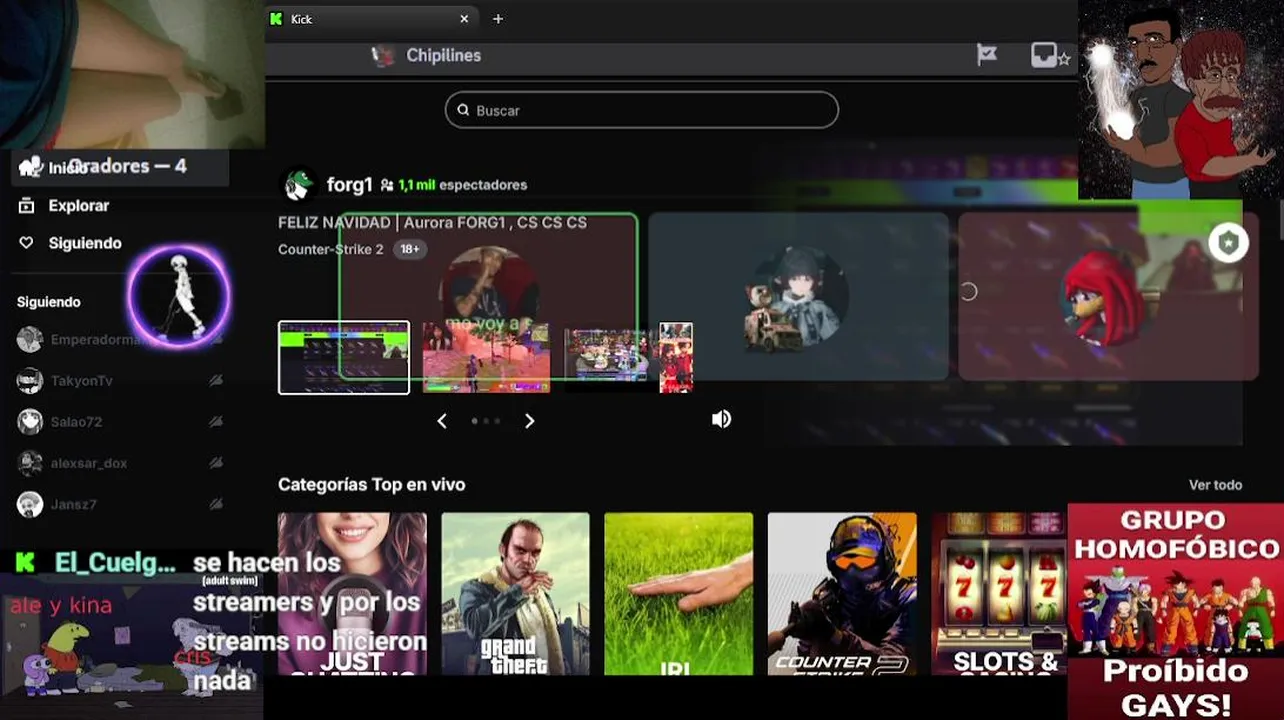The width and height of the screenshot is (1284, 720).
Task: Close the Kick browser tab
Action: 464,19
